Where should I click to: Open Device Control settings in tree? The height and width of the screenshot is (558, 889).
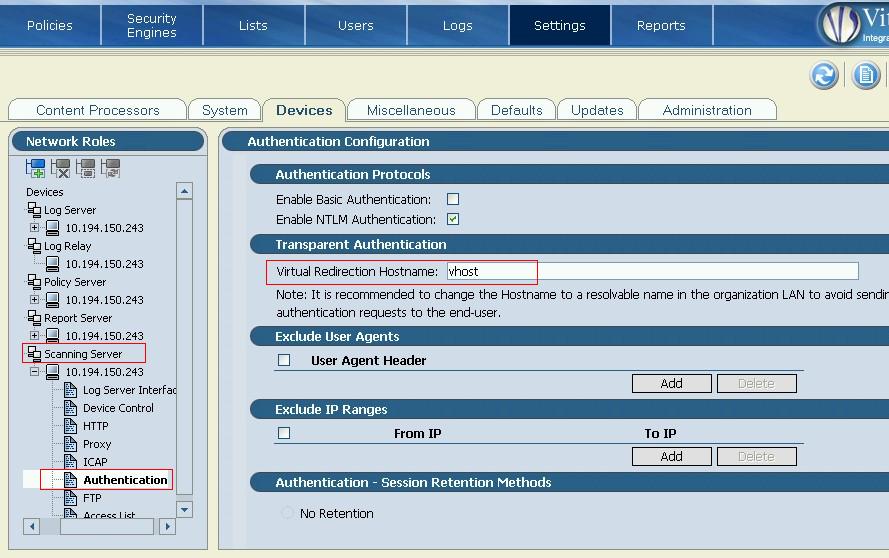coord(118,408)
